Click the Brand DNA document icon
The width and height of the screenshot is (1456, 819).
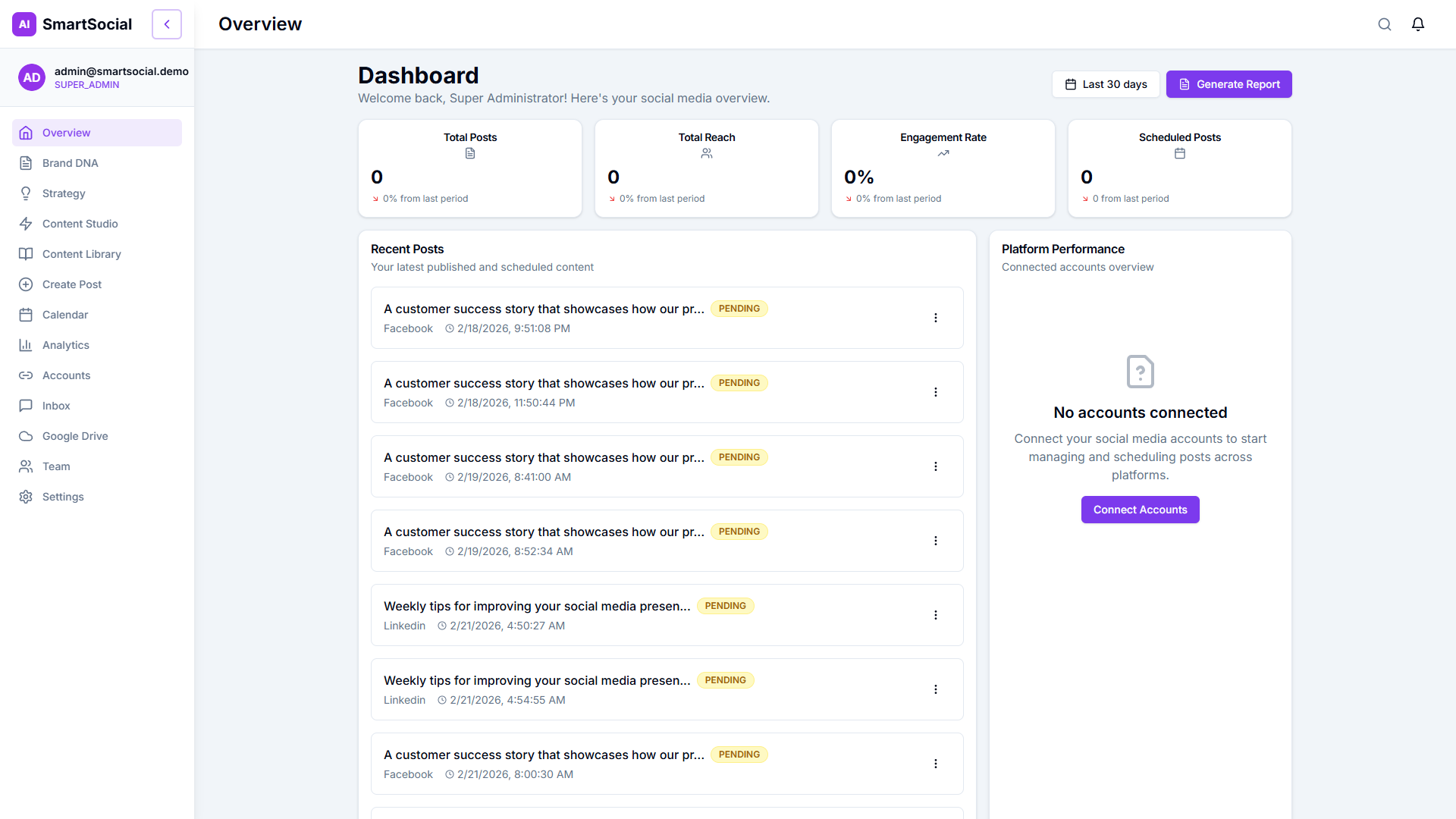point(26,163)
